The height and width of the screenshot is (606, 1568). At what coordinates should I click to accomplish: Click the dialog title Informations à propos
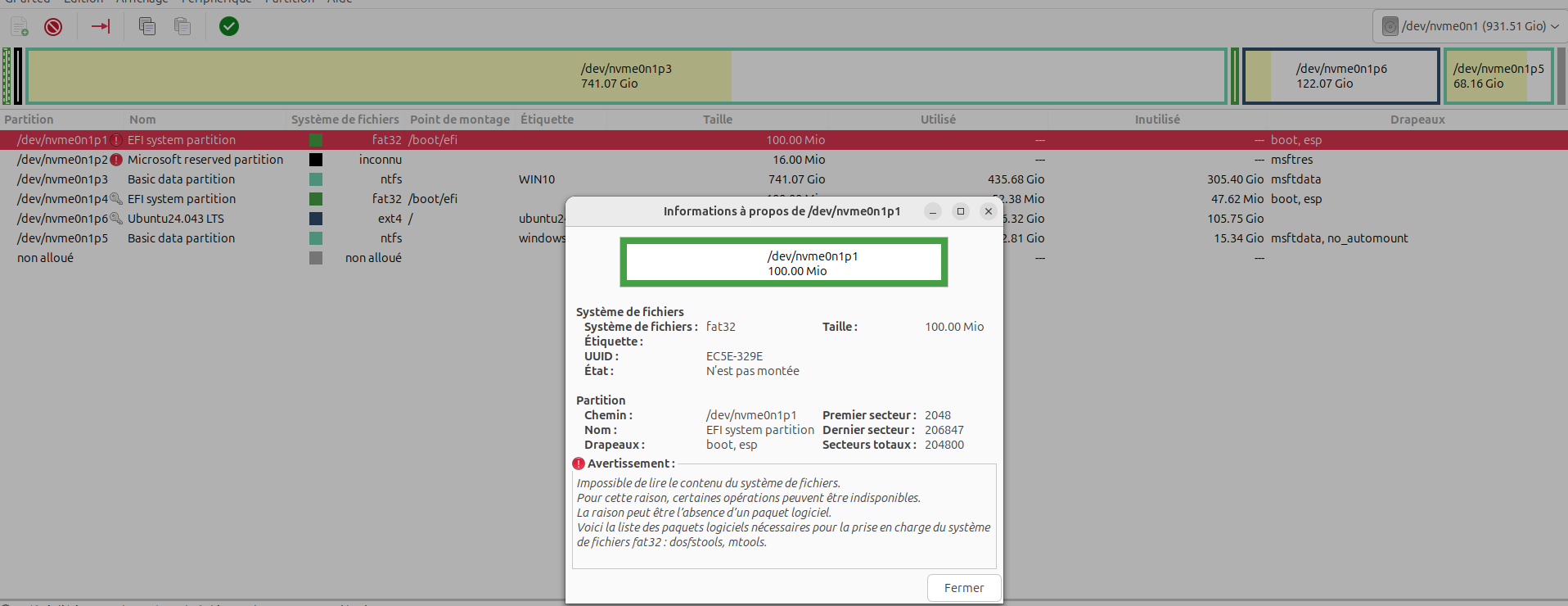782,211
